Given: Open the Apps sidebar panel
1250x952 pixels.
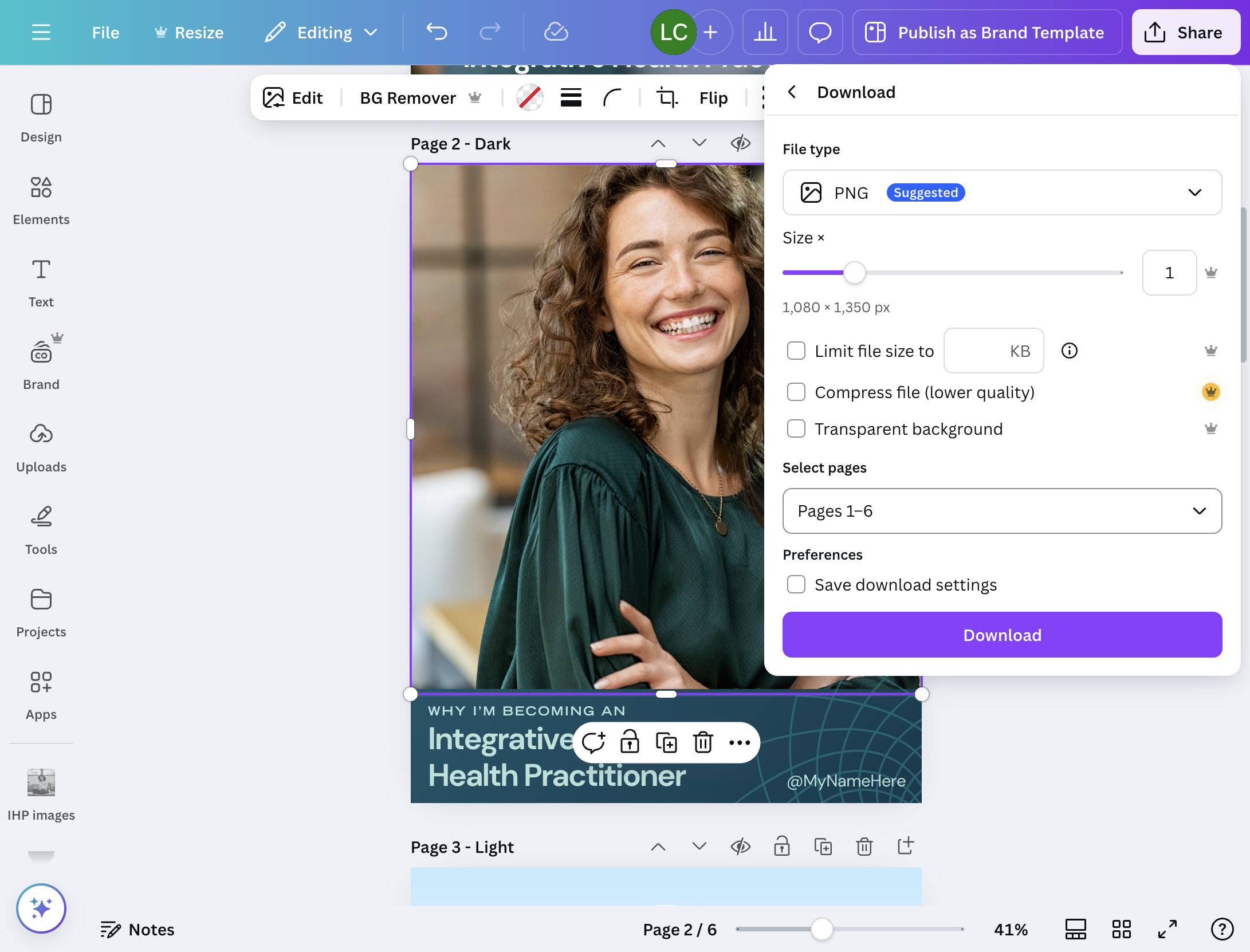Looking at the screenshot, I should (41, 696).
